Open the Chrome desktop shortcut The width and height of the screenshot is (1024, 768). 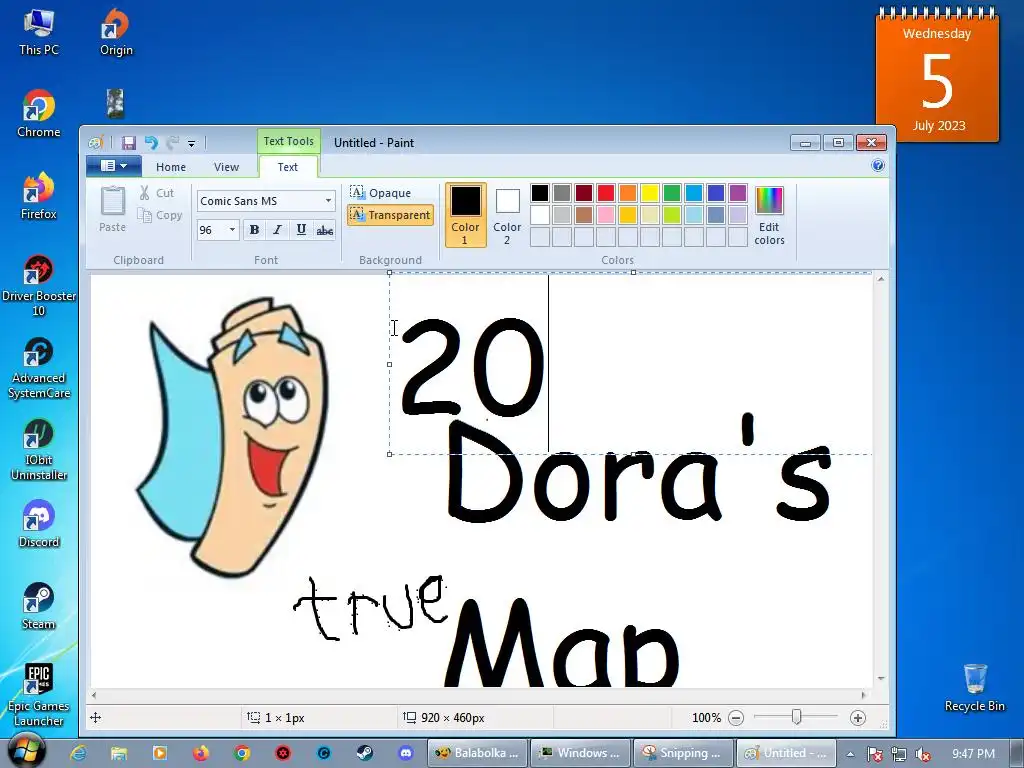click(39, 114)
